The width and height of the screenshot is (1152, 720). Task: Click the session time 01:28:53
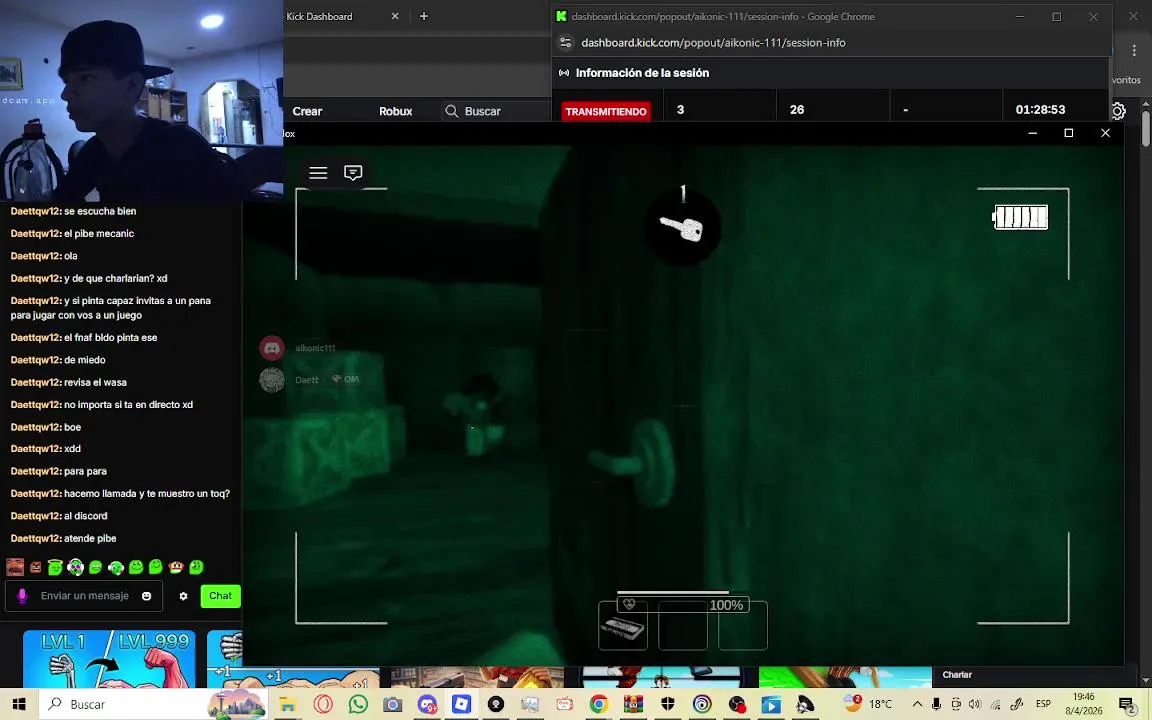point(1040,109)
